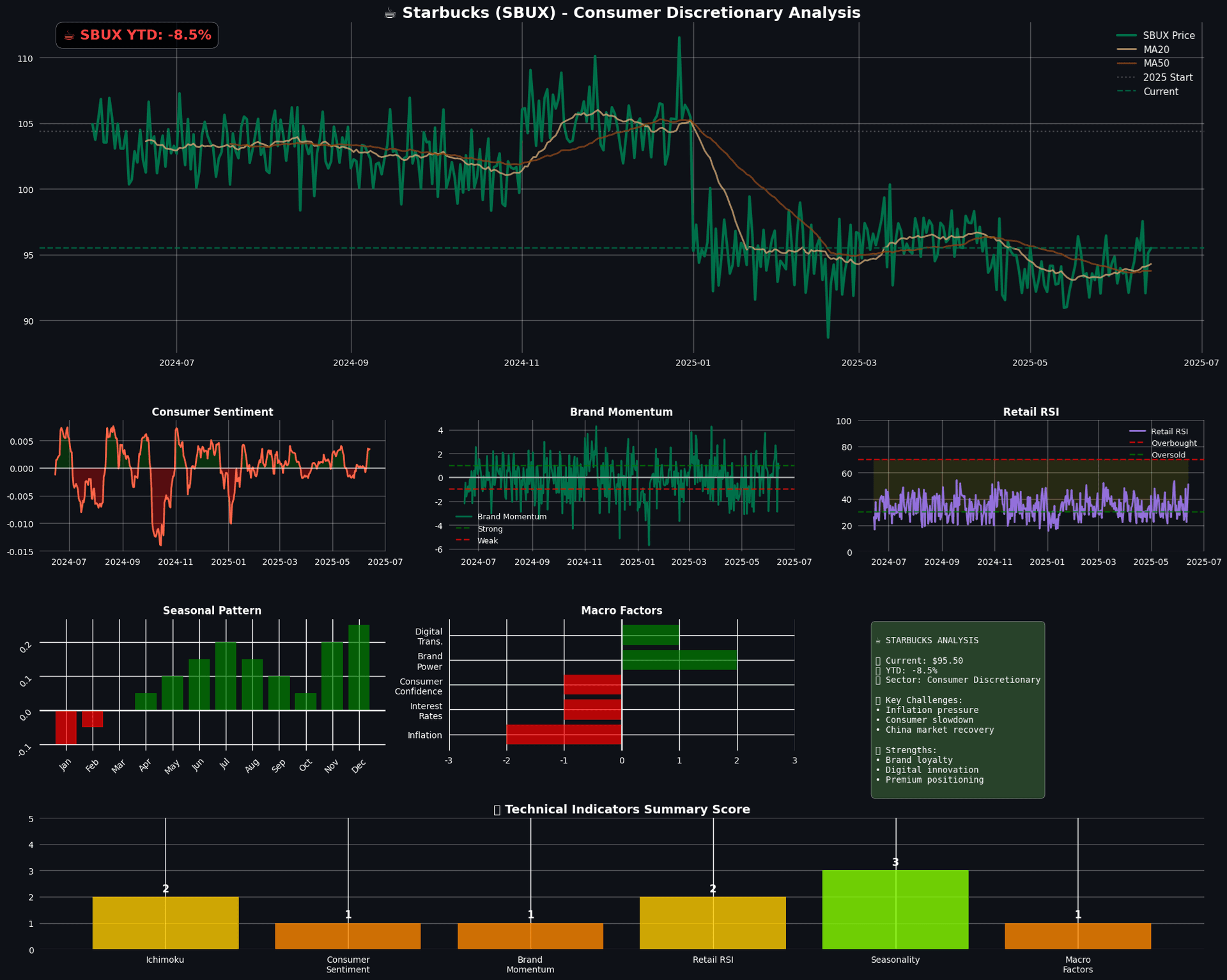Click the 2025 Start legend entry
Screen dimensions: 1227x980
click(1154, 78)
